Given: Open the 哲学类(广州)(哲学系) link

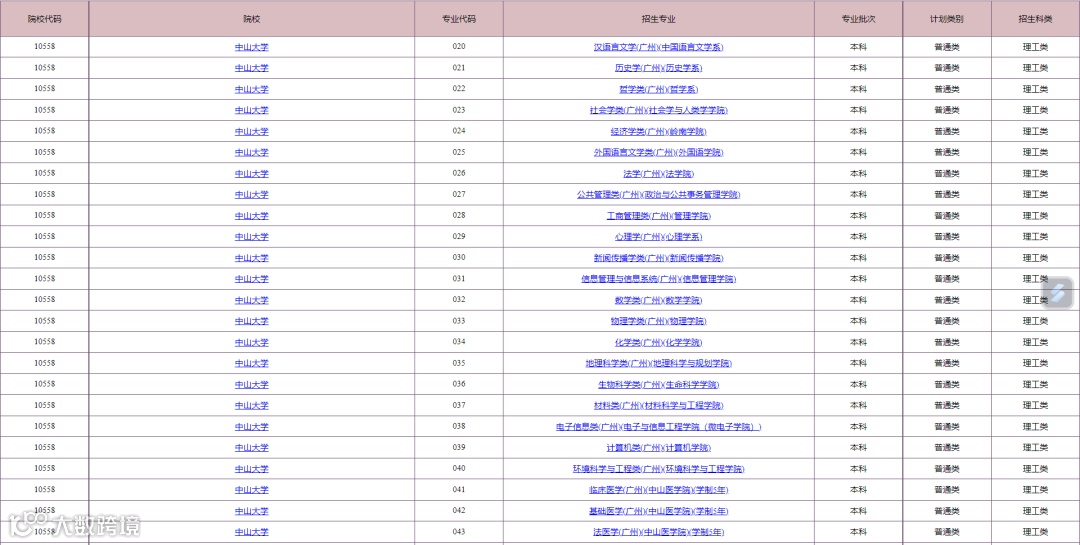Looking at the screenshot, I should tap(658, 89).
